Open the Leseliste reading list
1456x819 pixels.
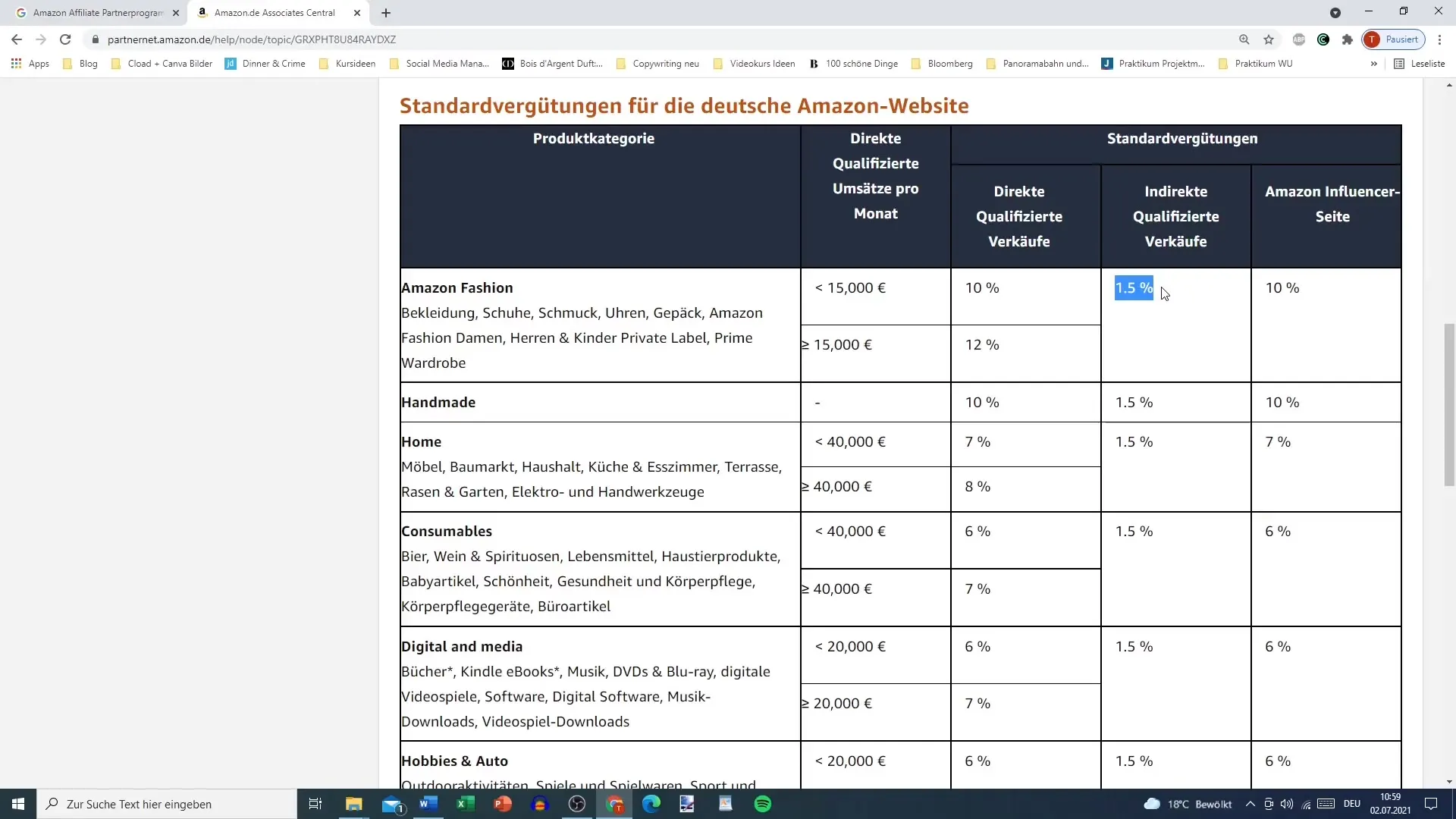point(1420,64)
